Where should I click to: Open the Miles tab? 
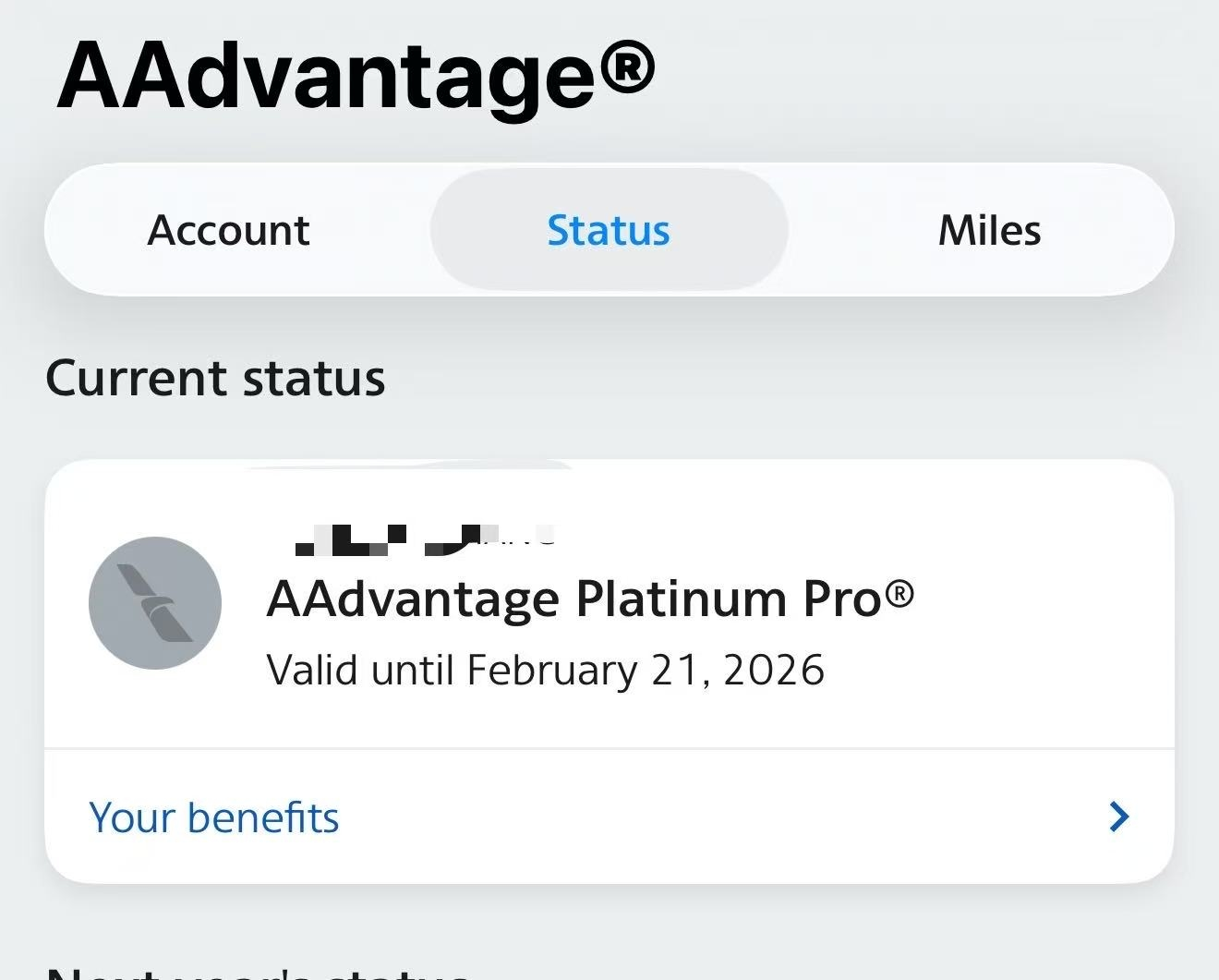(x=989, y=230)
